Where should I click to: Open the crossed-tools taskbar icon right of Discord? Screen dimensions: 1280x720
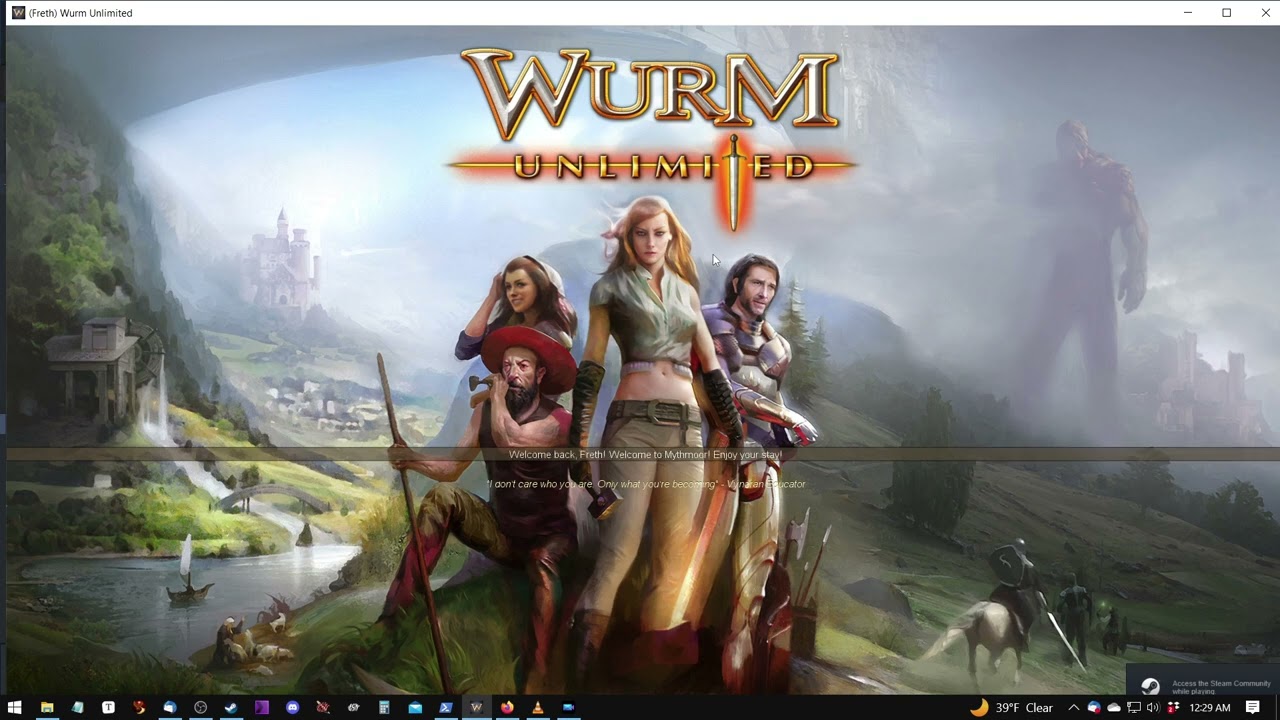coord(323,707)
